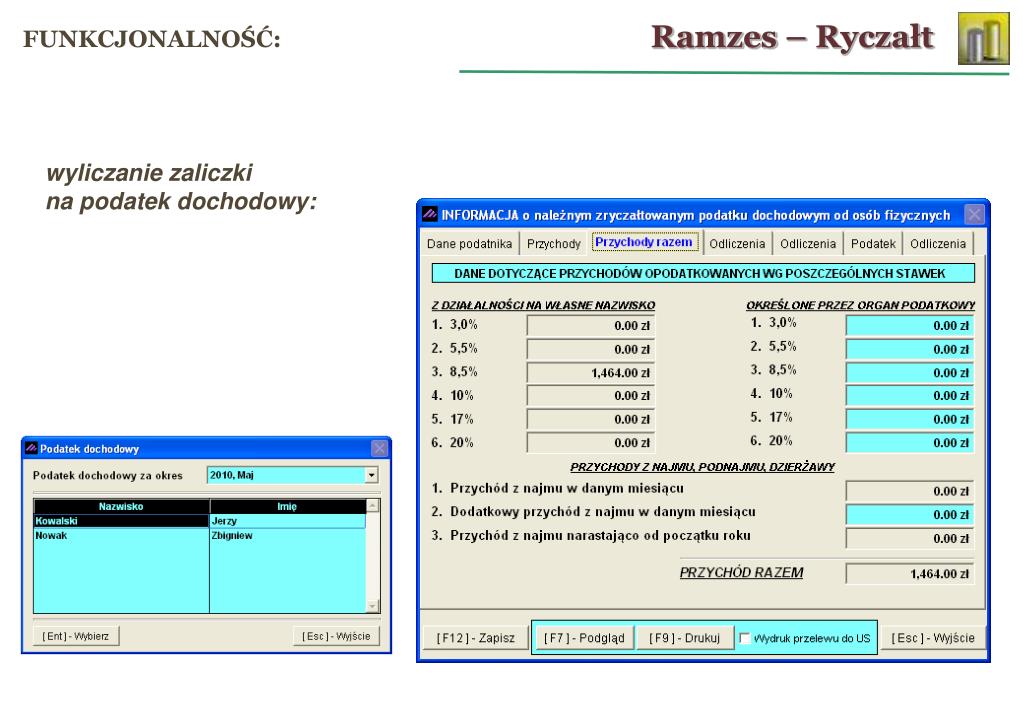Click the 20% own-activity amount field
1023x708 pixels.
(590, 443)
